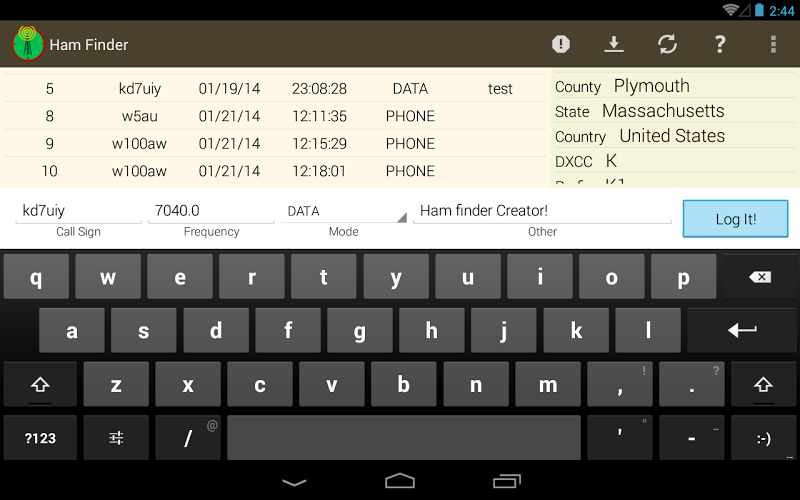Switch keyboard to ?123 symbols
Viewport: 800px width, 500px height.
pos(40,438)
